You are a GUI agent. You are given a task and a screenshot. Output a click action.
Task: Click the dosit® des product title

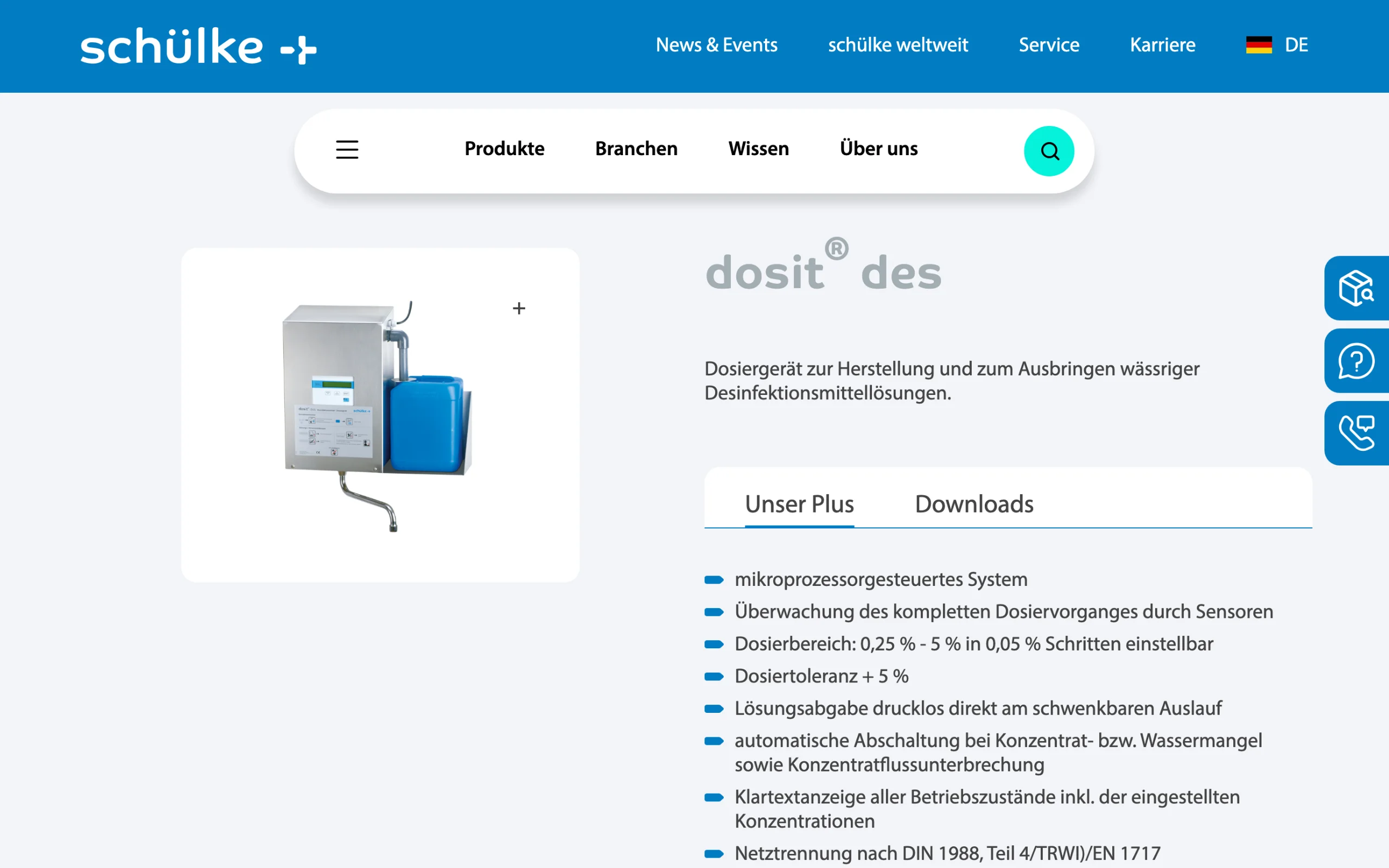click(x=823, y=265)
